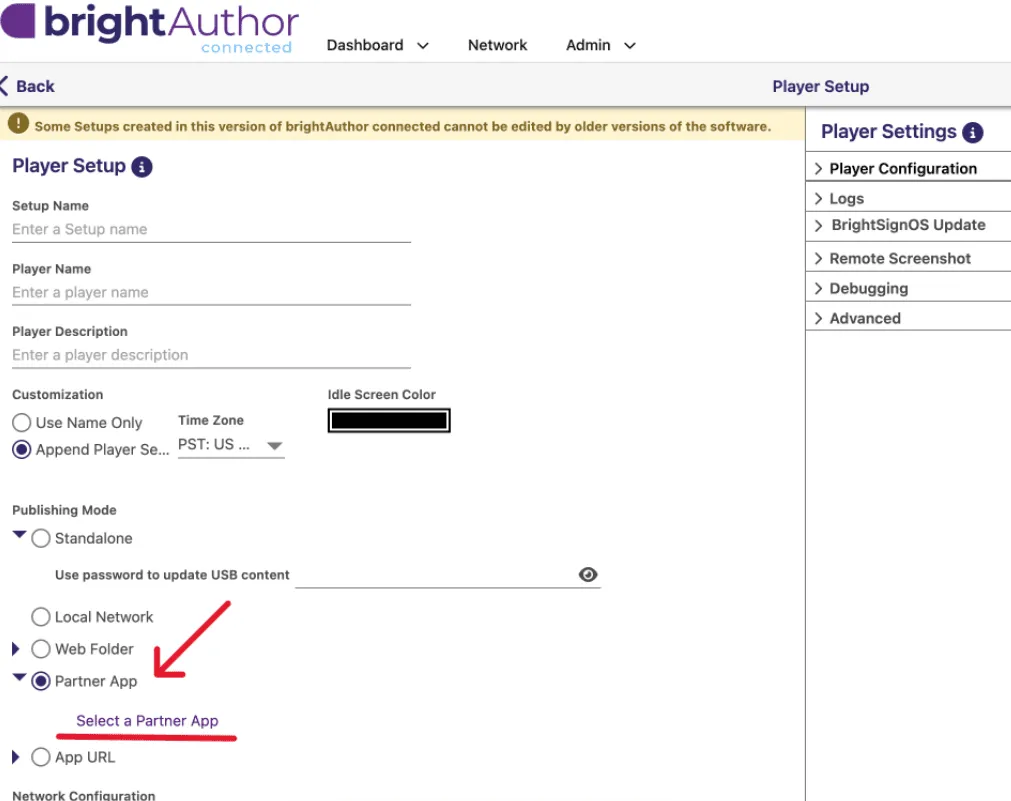Expand the Remote Screenshot section
The width and height of the screenshot is (1011, 801).
(900, 258)
